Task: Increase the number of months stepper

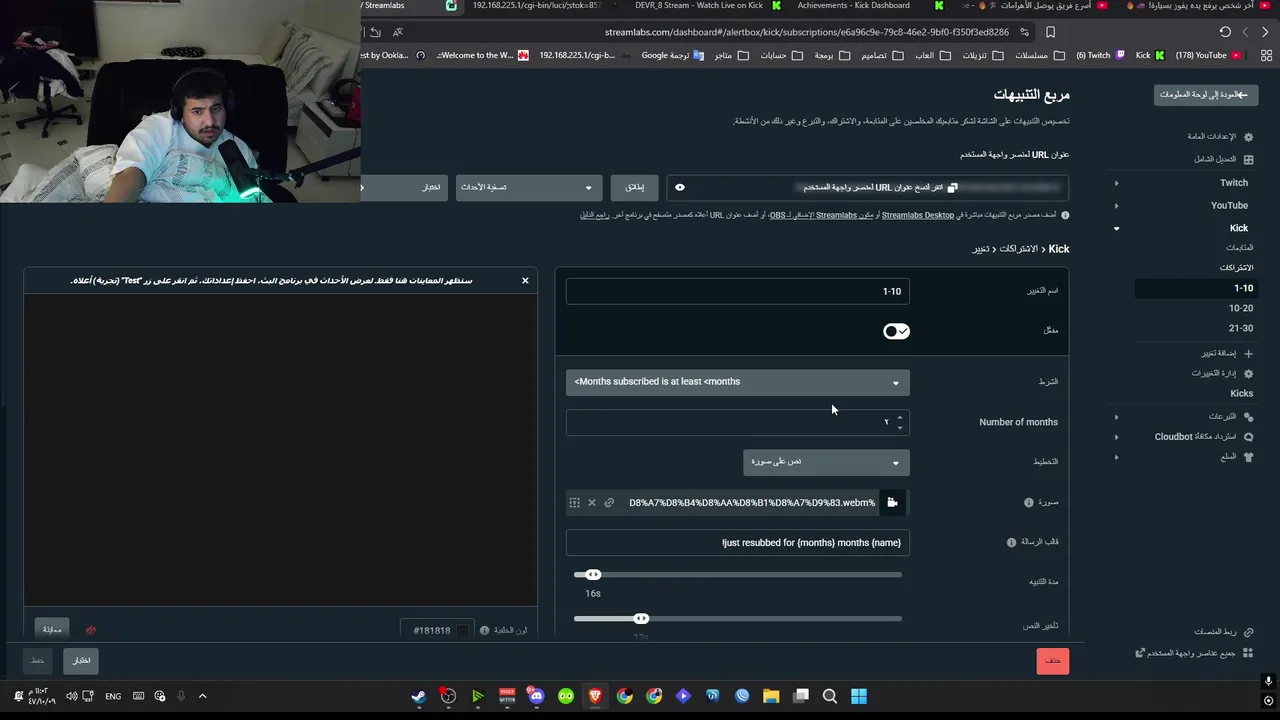Action: tap(900, 417)
